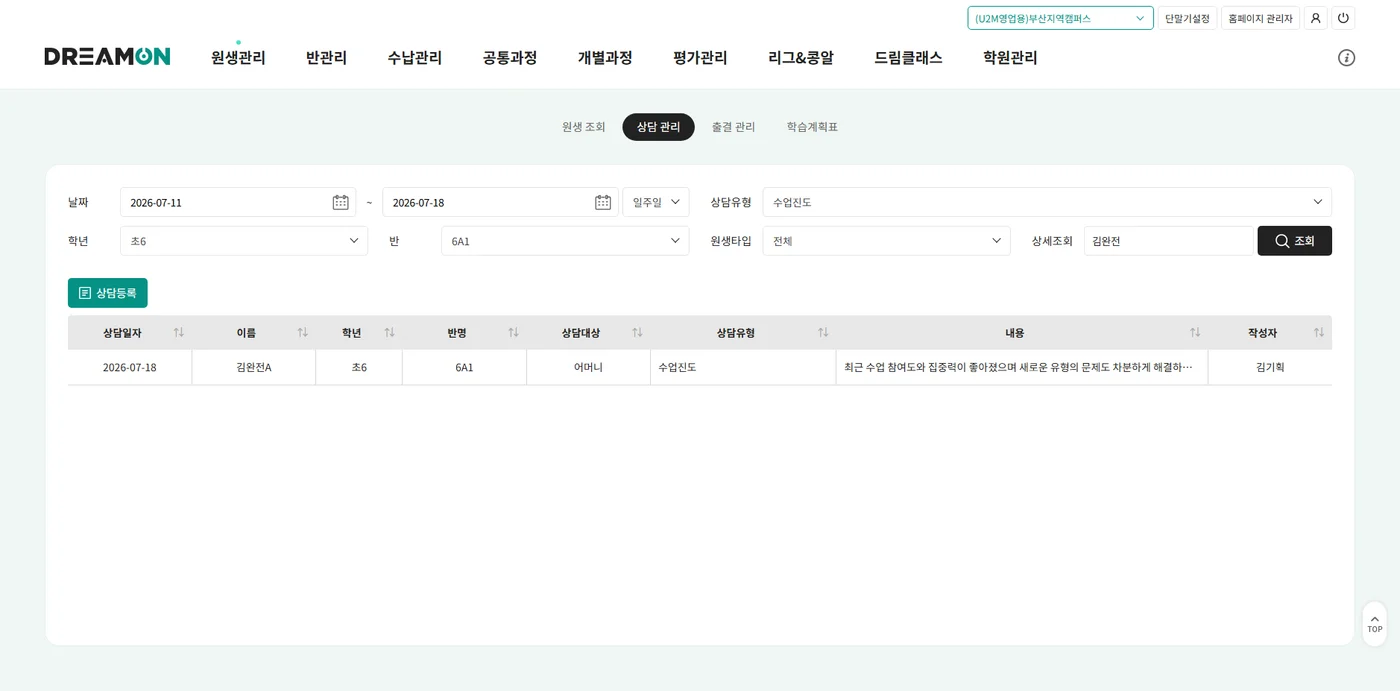This screenshot has height=691, width=1400.
Task: Click the 2026-07-18 date cell in the row
Action: coord(130,367)
